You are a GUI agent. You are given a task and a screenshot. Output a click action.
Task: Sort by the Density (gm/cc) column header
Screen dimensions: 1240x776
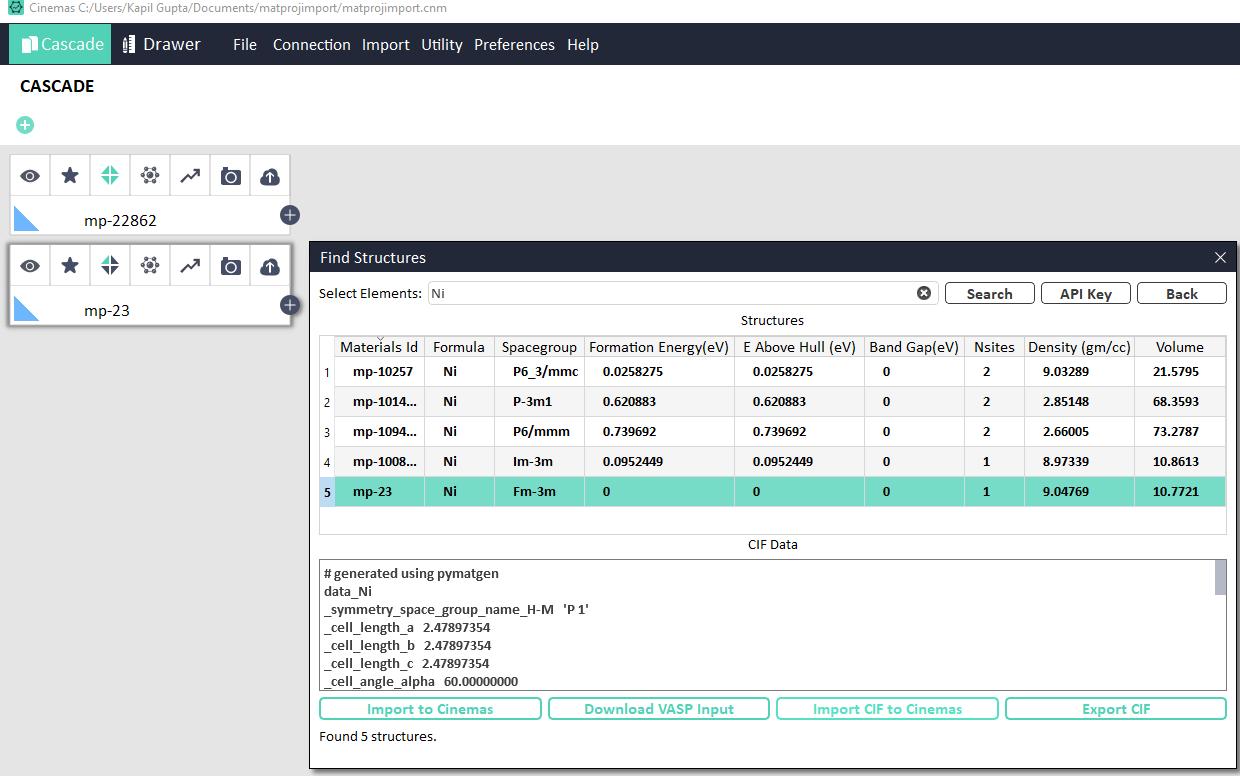(x=1079, y=347)
